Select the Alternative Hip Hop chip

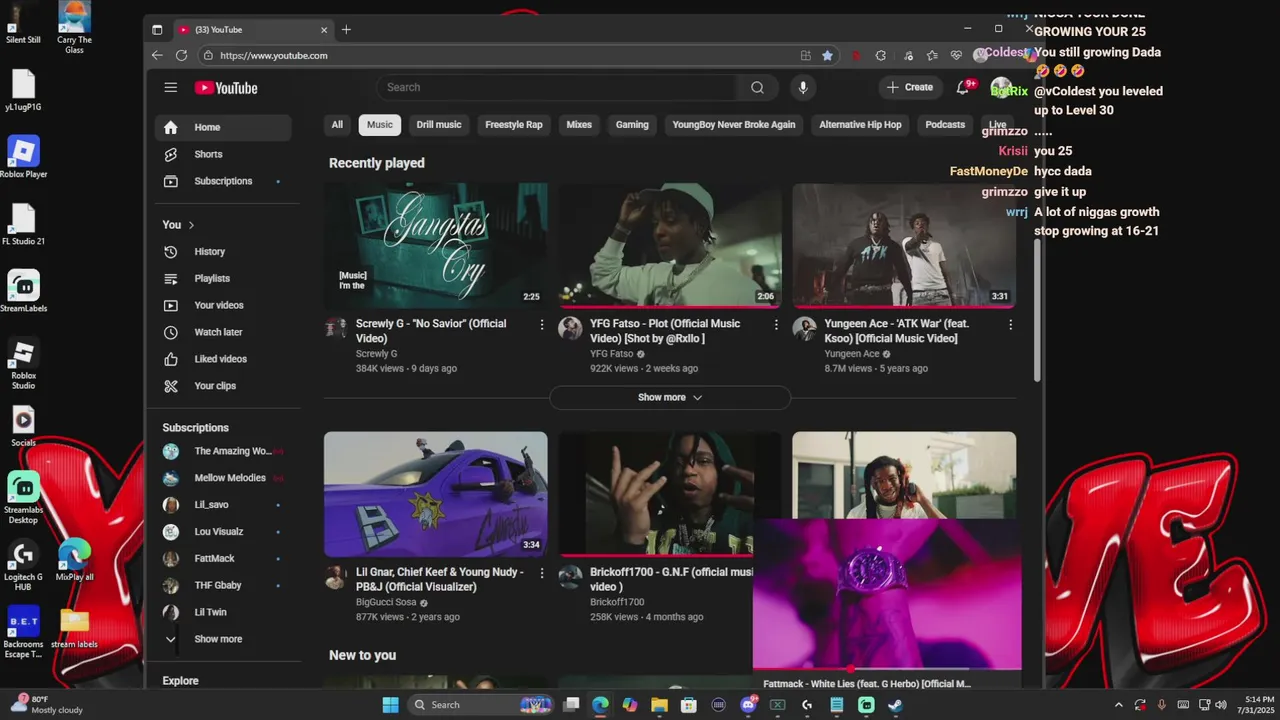coord(860,125)
